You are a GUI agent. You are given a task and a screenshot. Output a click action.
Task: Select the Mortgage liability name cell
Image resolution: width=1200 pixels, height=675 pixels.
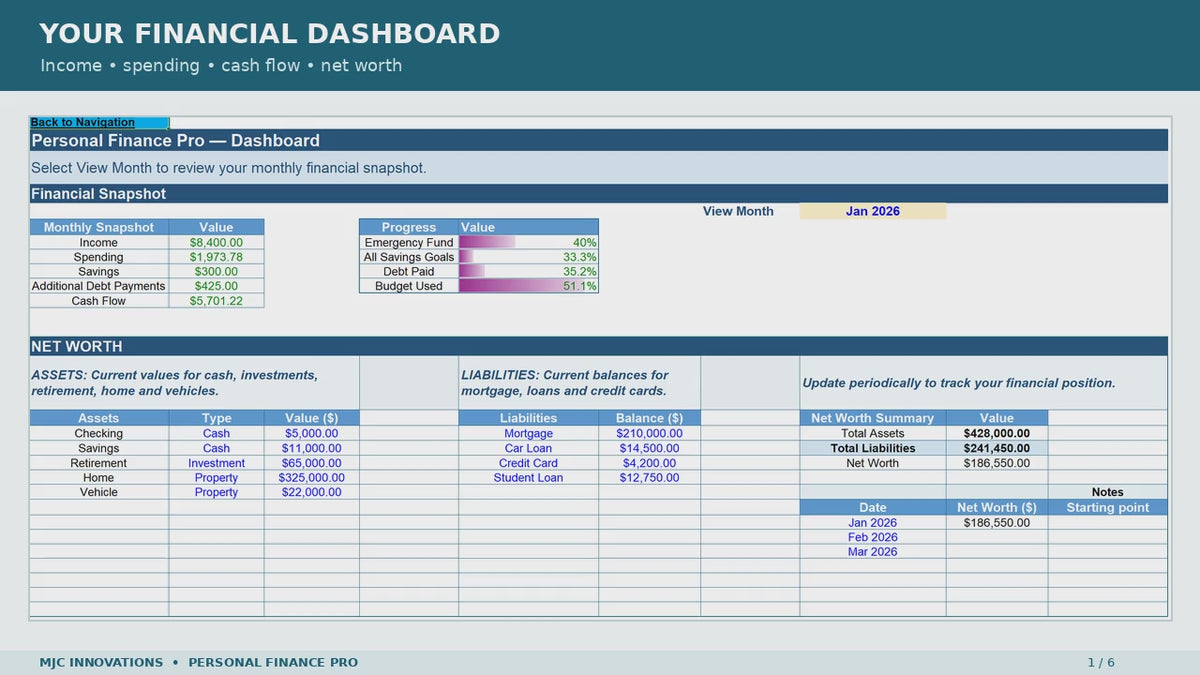tap(528, 433)
